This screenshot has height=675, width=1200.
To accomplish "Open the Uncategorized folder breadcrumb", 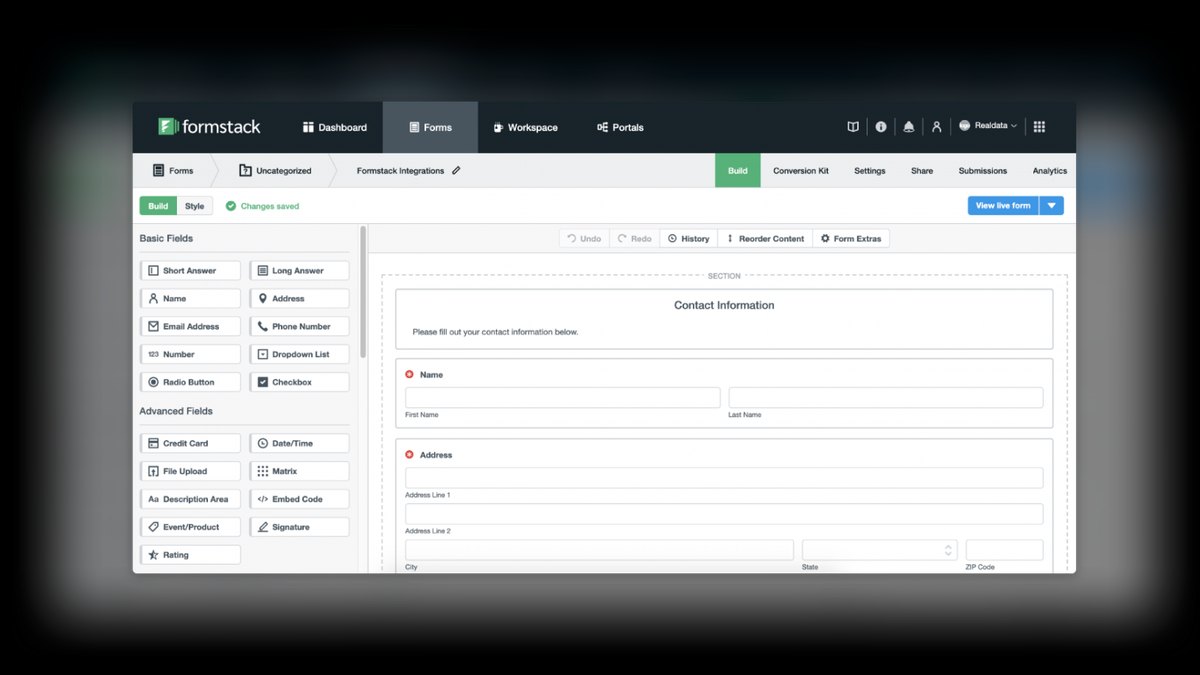I will 275,171.
